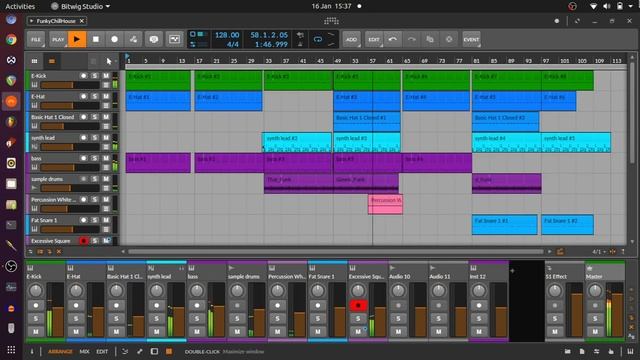This screenshot has width=640, height=360.
Task: Click the arranger horizontal scrollbar
Action: point(336,251)
